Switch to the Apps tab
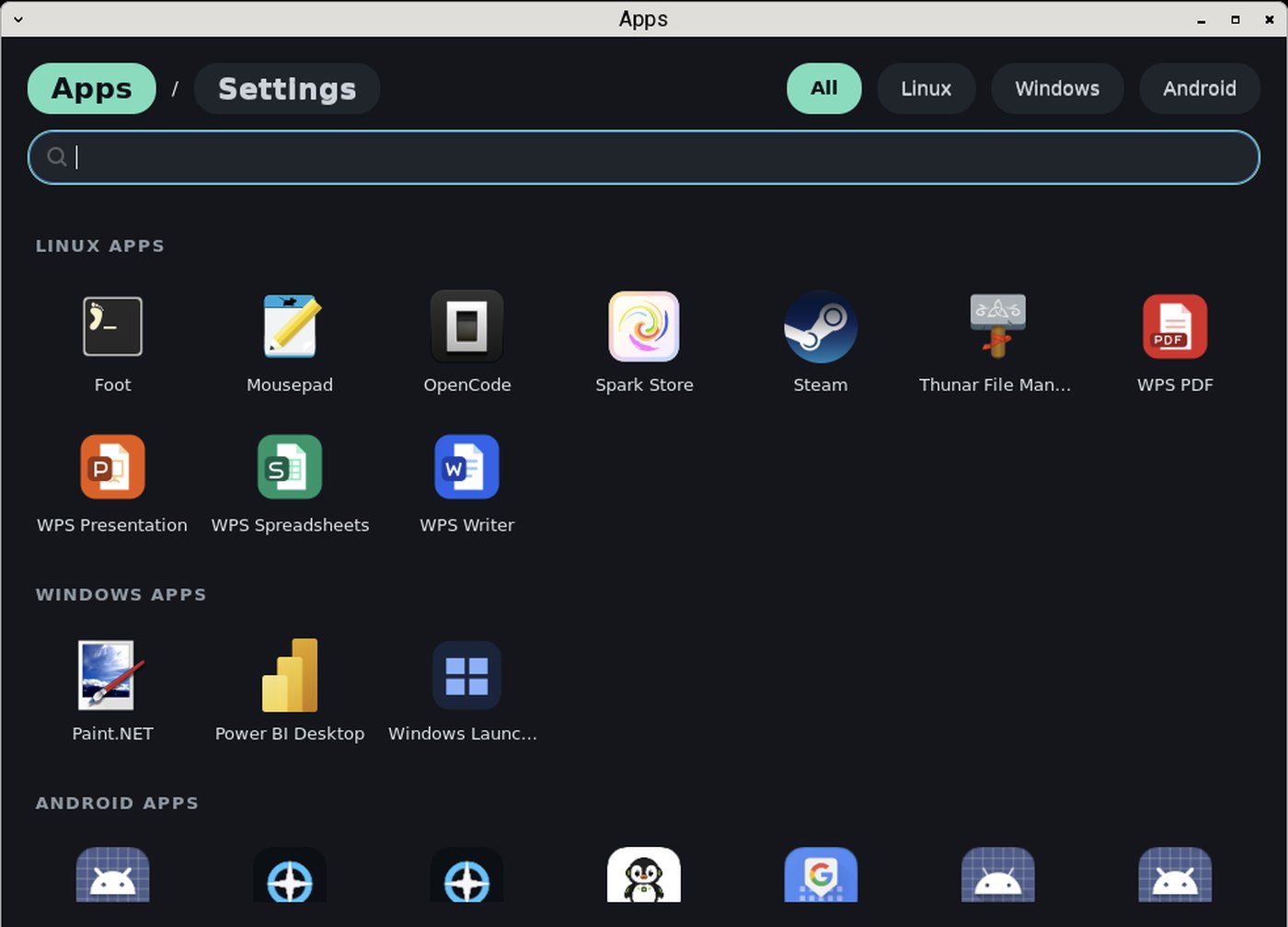The height and width of the screenshot is (927, 1288). pyautogui.click(x=92, y=88)
